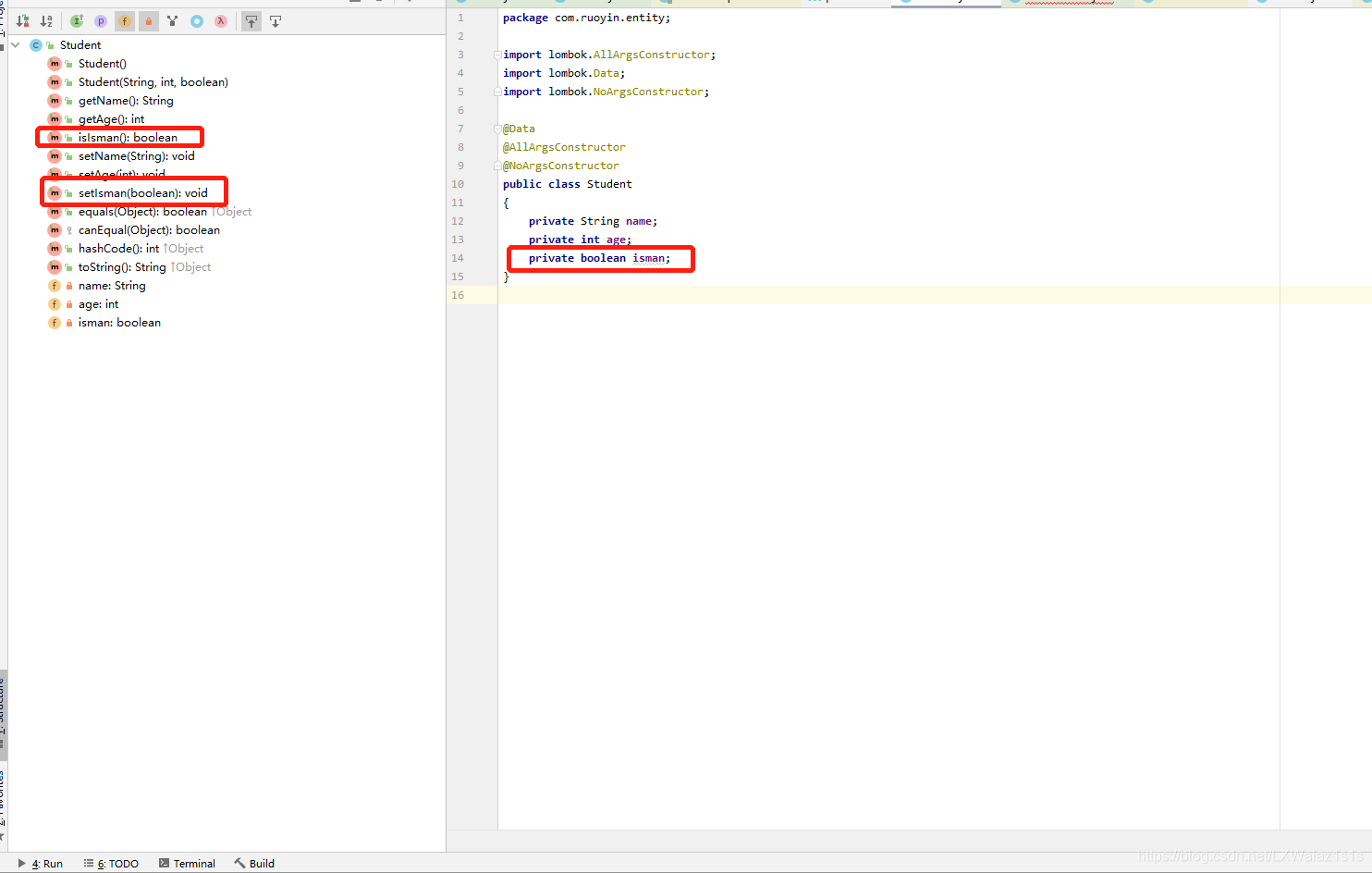
Task: Select equals(Object): boolean method
Action: (142, 212)
